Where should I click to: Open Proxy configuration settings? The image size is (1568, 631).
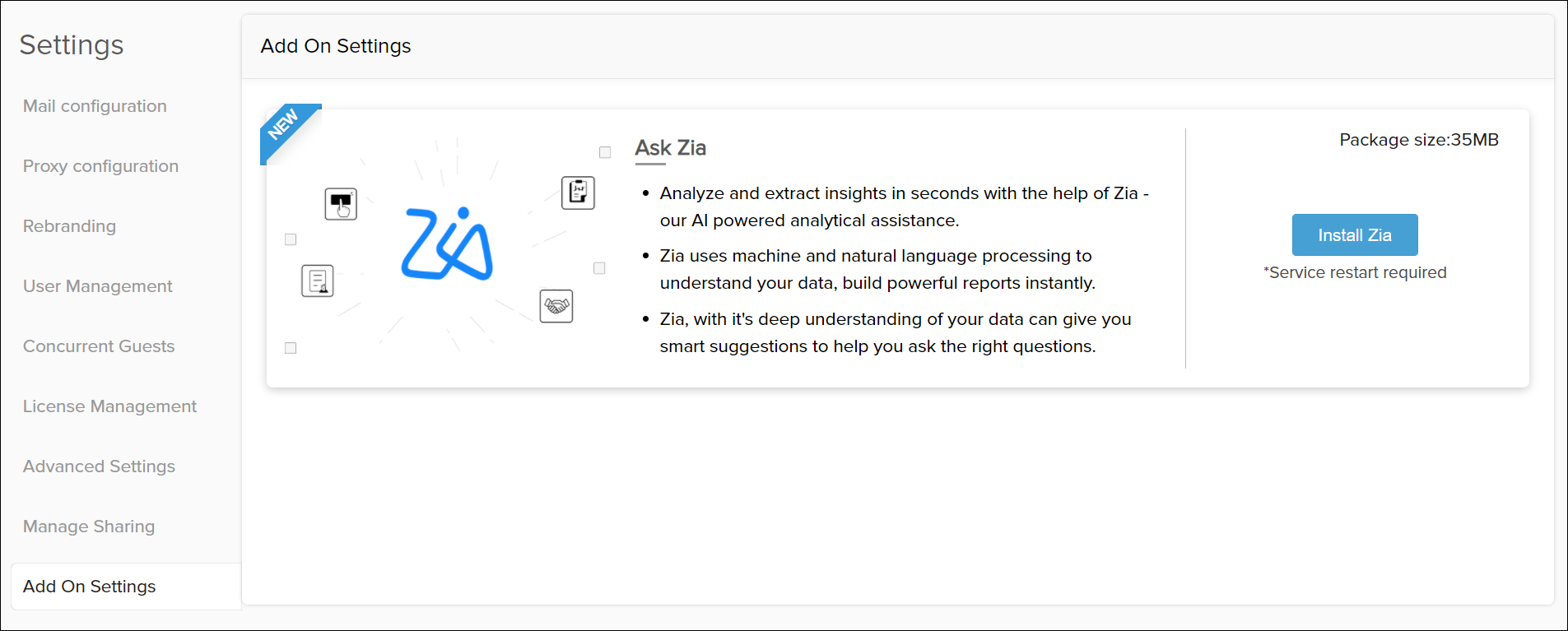click(100, 166)
